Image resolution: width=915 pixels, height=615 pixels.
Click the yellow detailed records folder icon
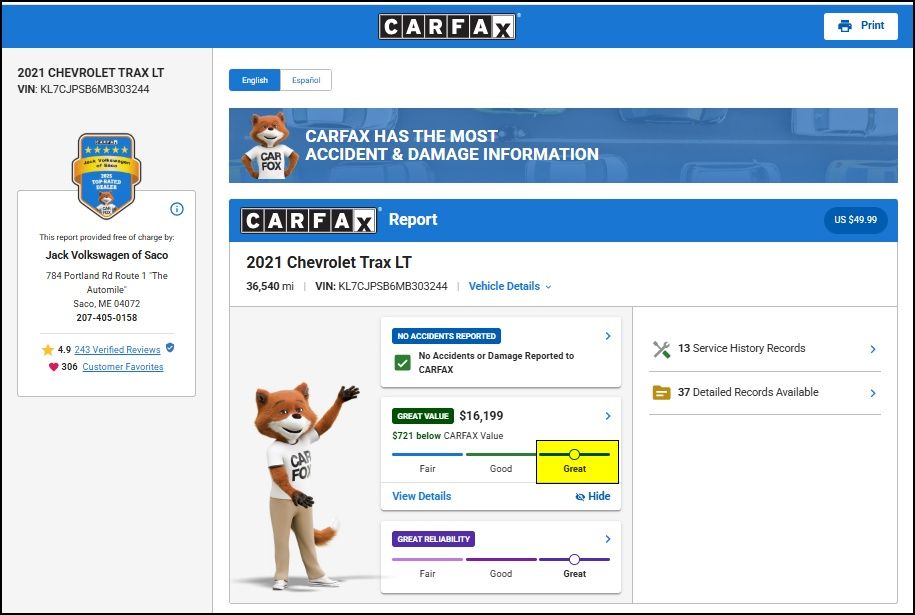pos(661,393)
